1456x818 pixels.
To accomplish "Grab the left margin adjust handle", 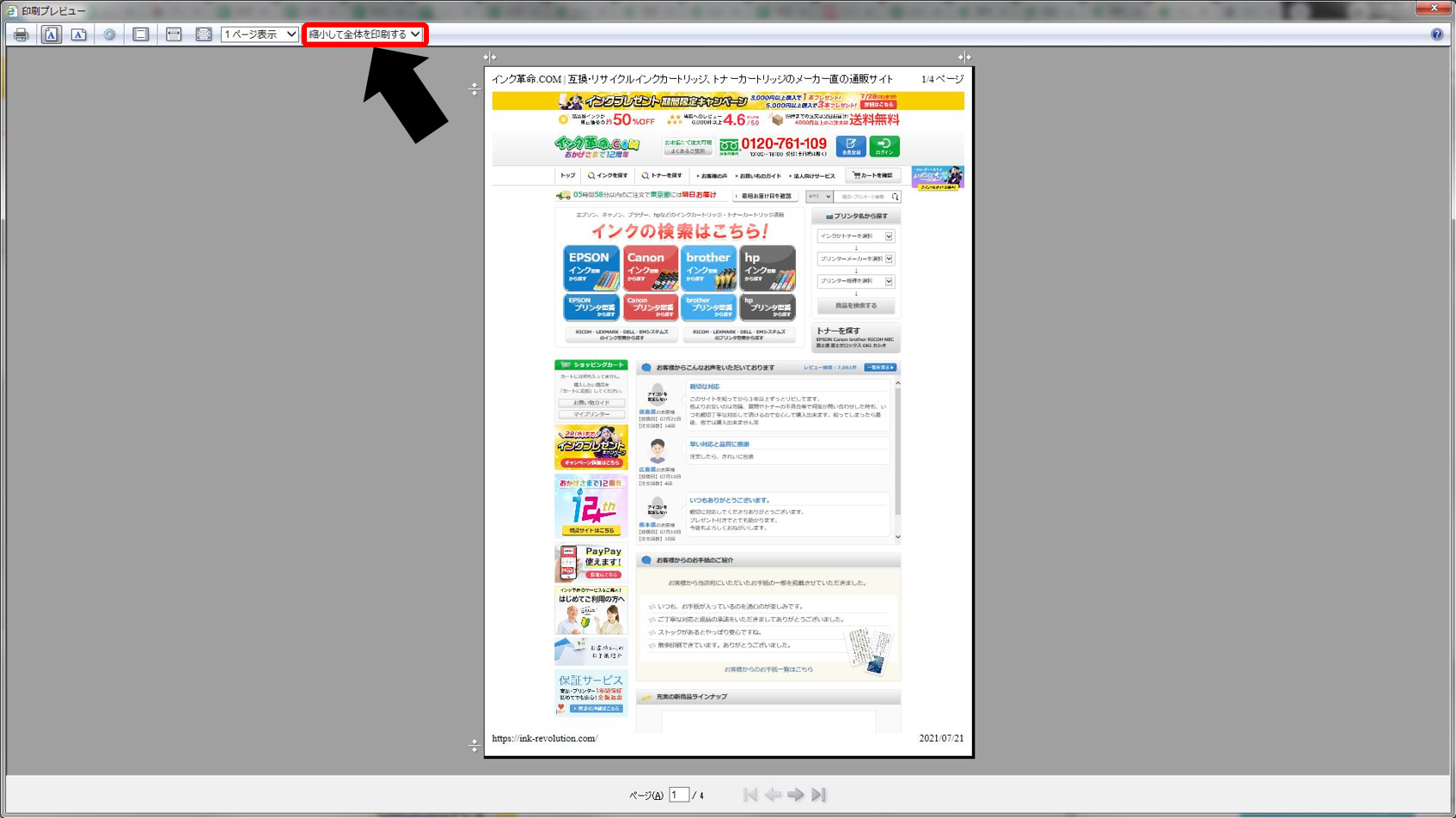I will tap(489, 58).
